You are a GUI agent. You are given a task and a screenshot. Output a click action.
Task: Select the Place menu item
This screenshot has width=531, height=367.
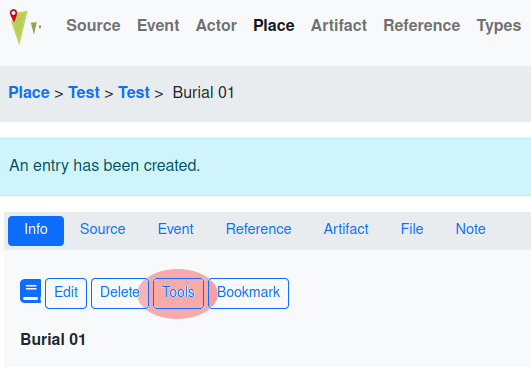click(x=274, y=25)
